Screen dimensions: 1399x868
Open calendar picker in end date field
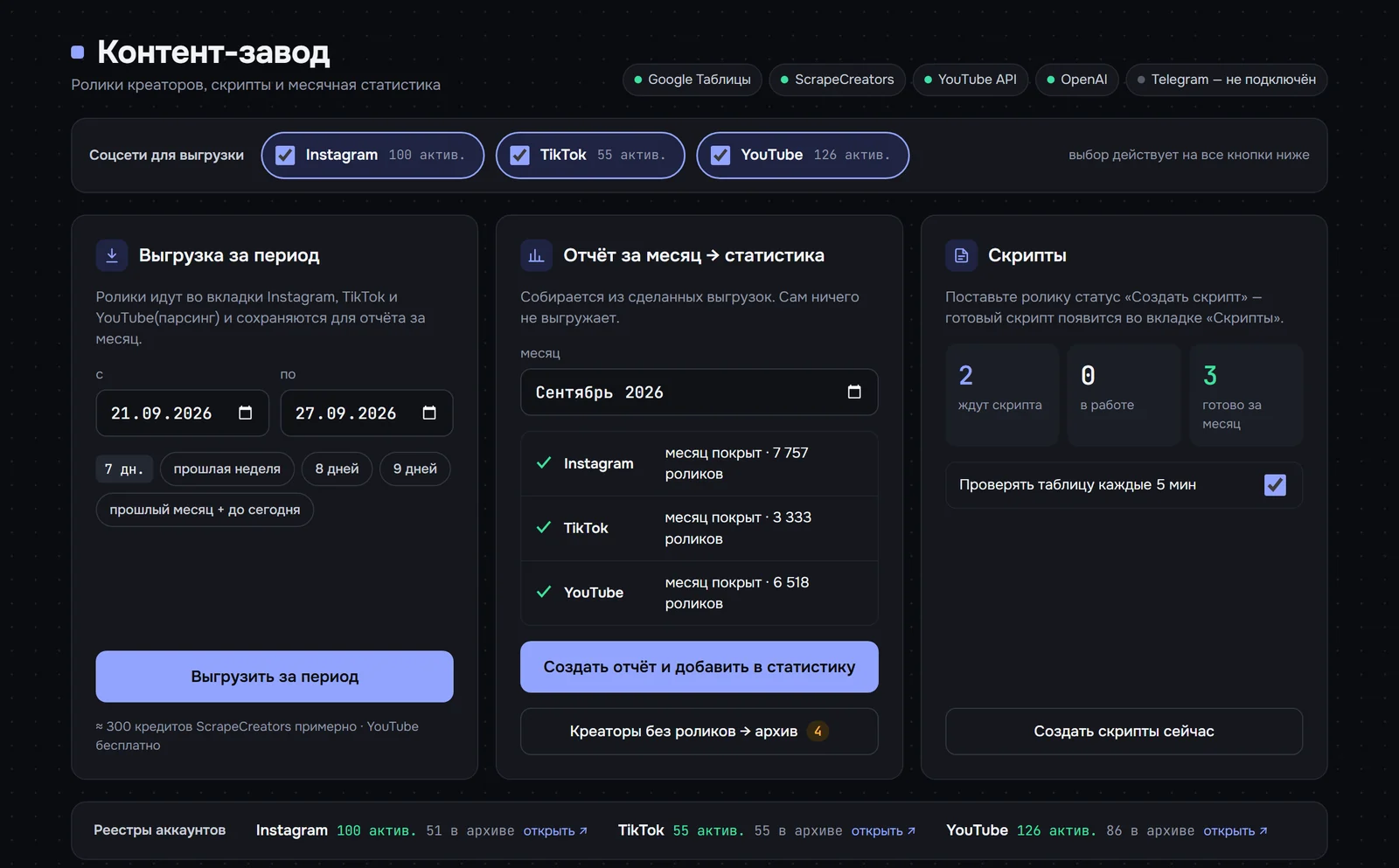[429, 413]
